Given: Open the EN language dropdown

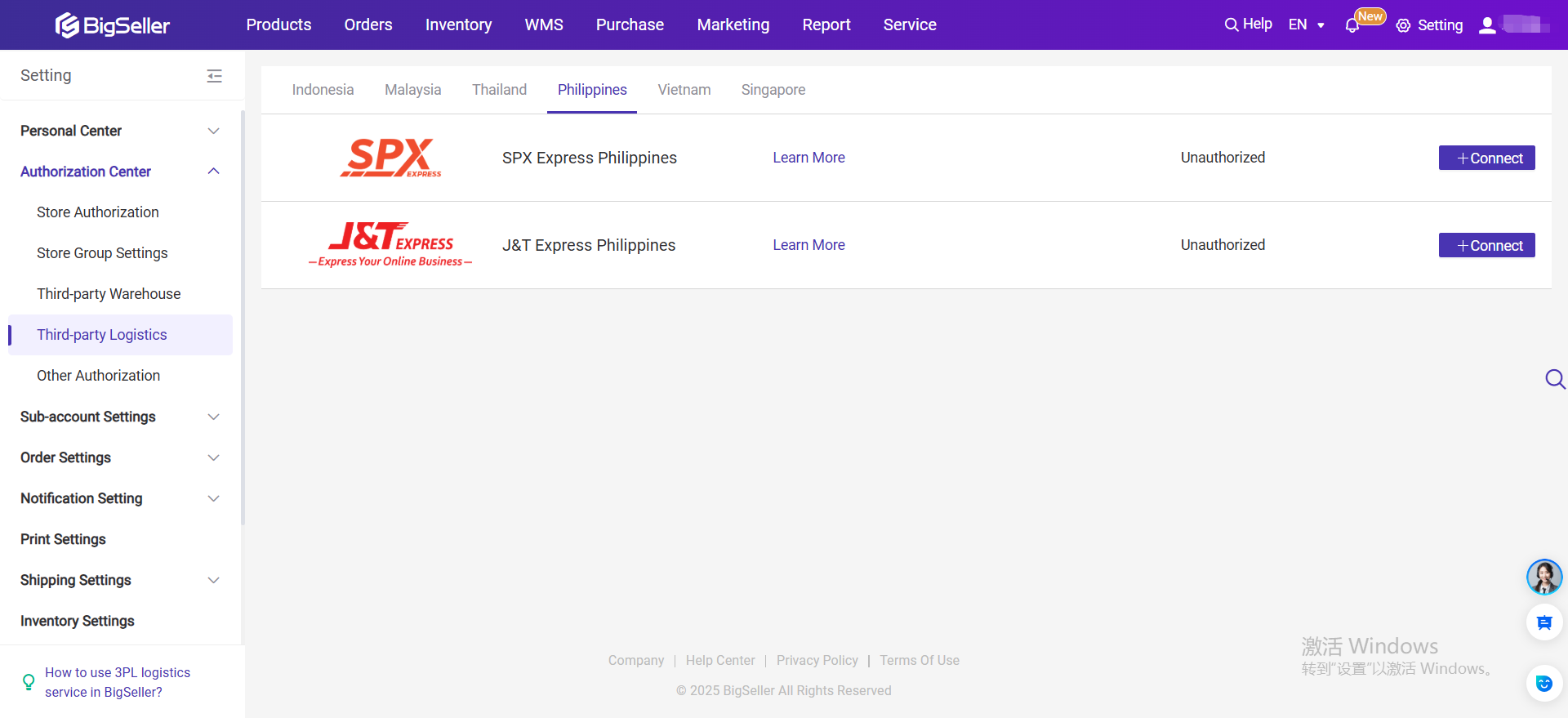Looking at the screenshot, I should tap(1306, 25).
